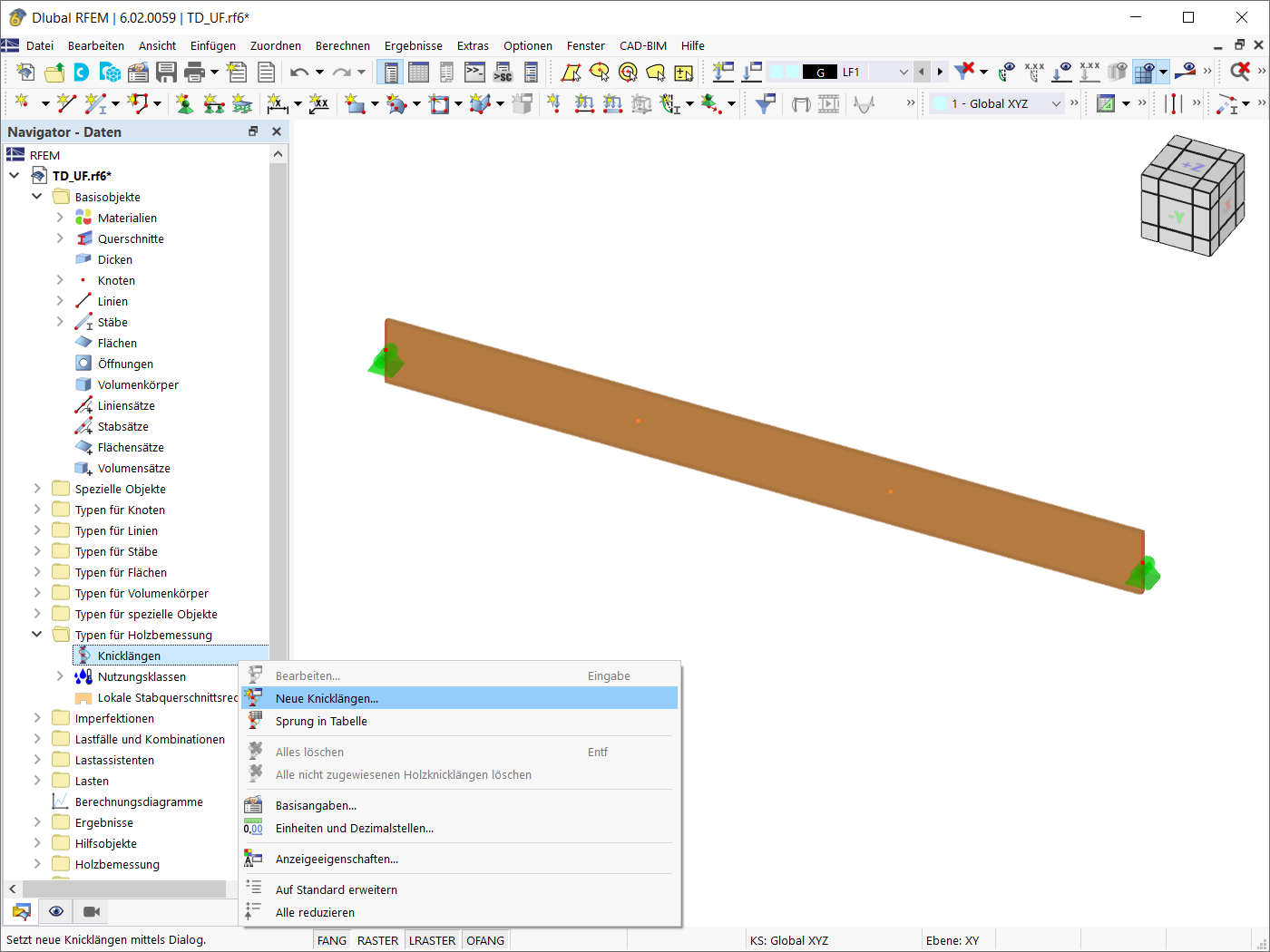
Task: Insert a new nodal load
Action: coord(553,103)
